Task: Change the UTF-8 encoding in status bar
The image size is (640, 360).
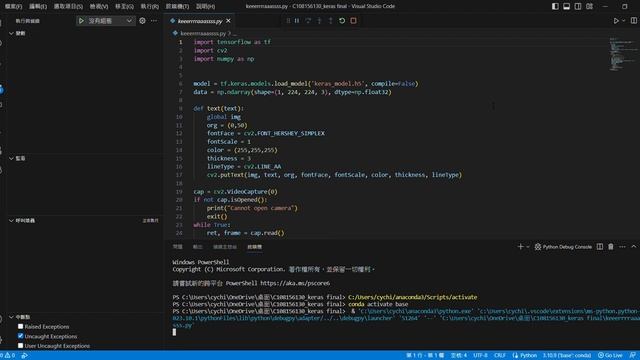Action: pos(480,356)
